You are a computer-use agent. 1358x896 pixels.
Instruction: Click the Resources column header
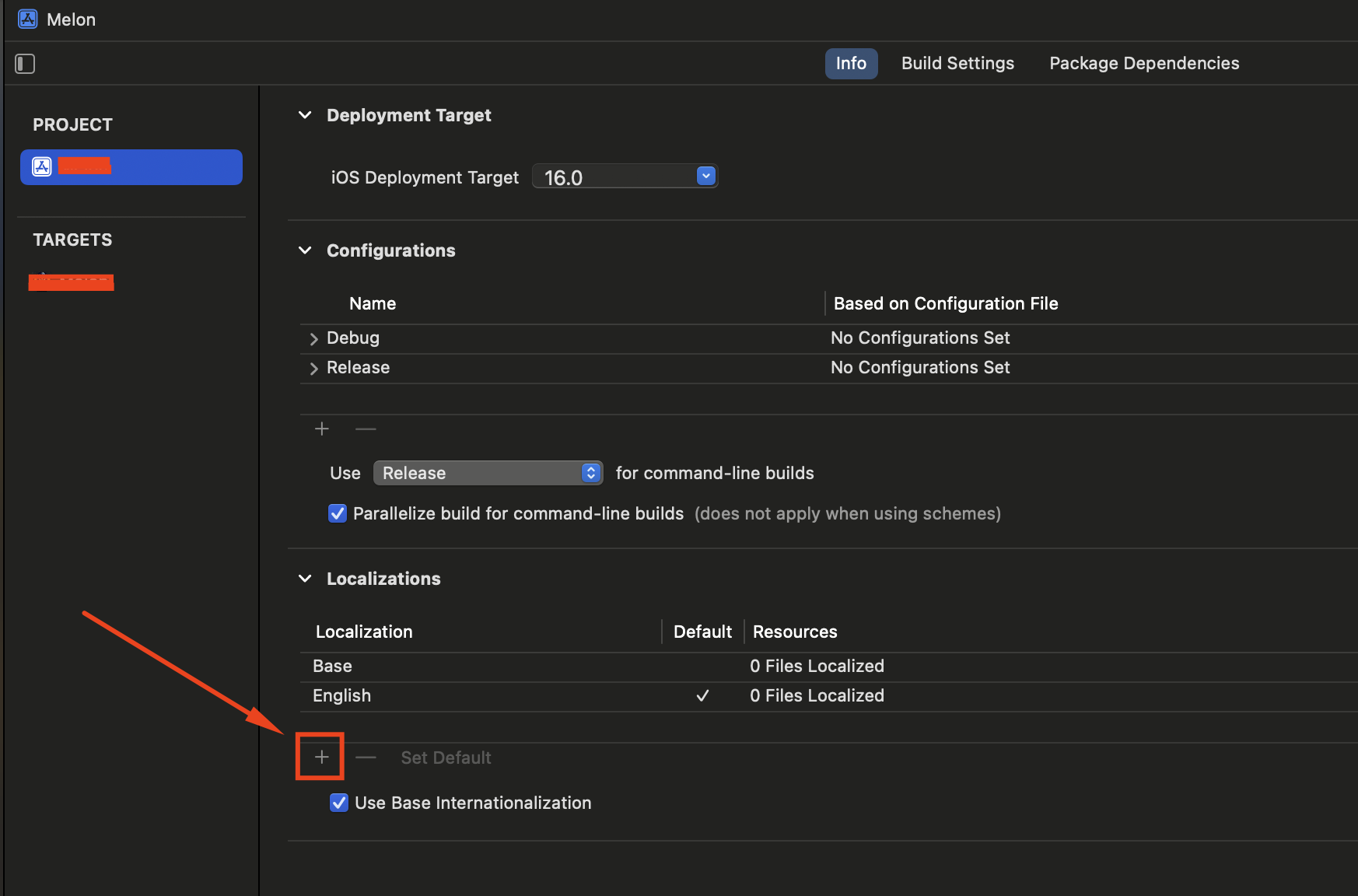tap(795, 632)
